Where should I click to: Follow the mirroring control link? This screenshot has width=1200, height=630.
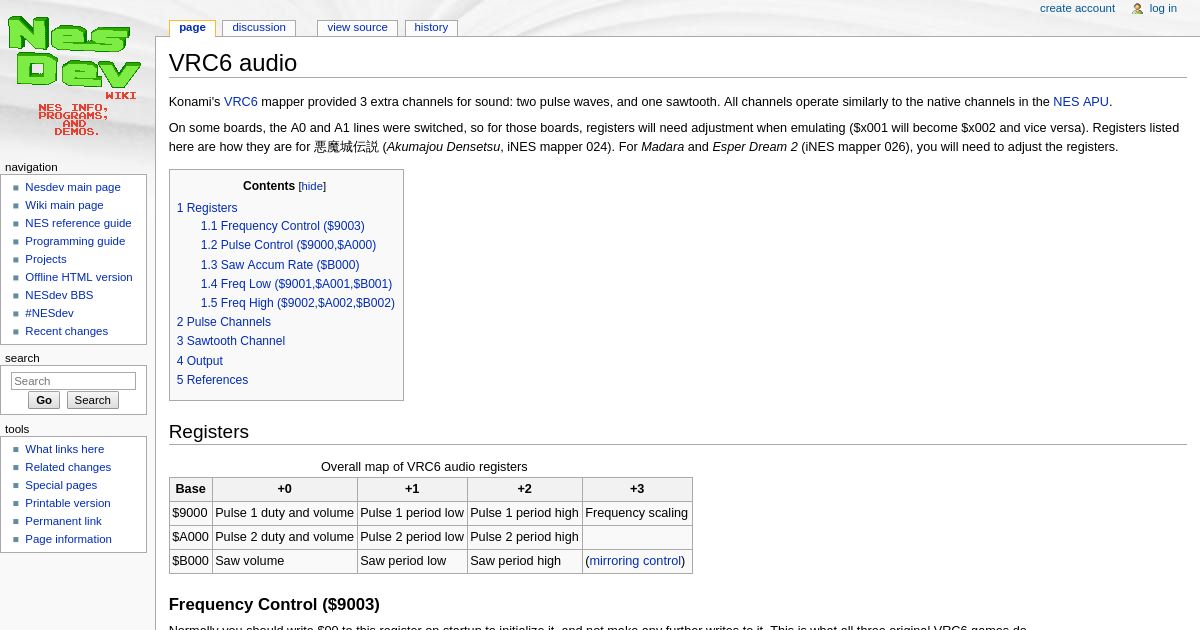tap(635, 561)
